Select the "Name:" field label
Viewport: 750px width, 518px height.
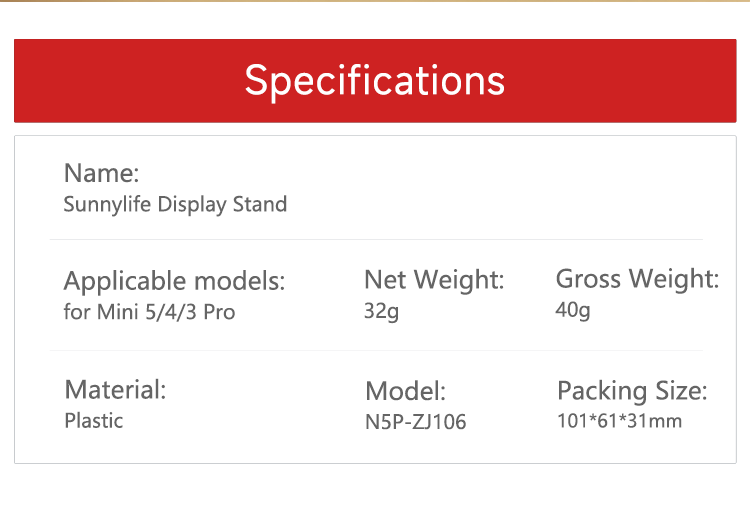[x=101, y=173]
